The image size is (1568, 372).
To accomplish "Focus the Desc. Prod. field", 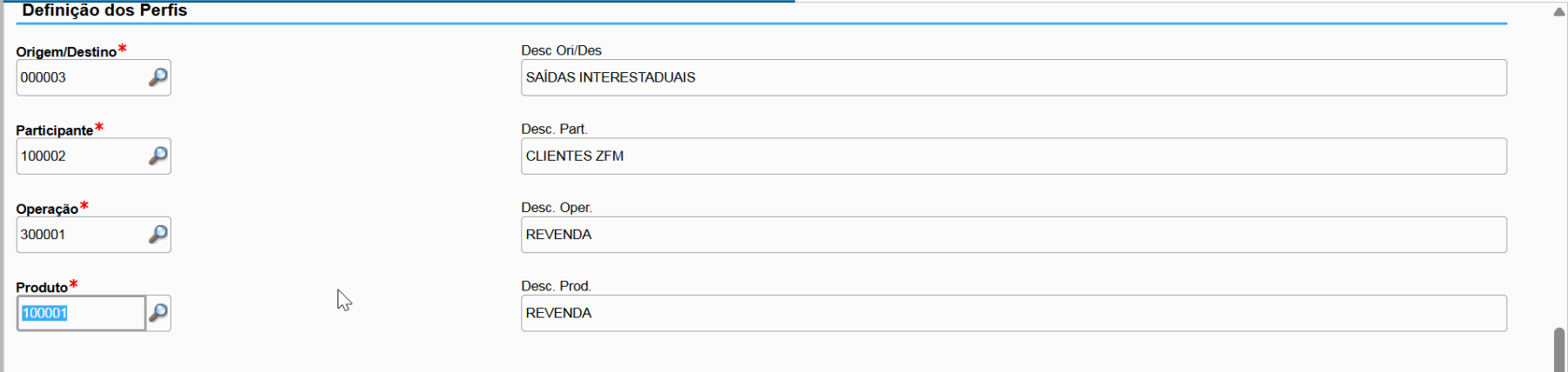I will [1013, 313].
